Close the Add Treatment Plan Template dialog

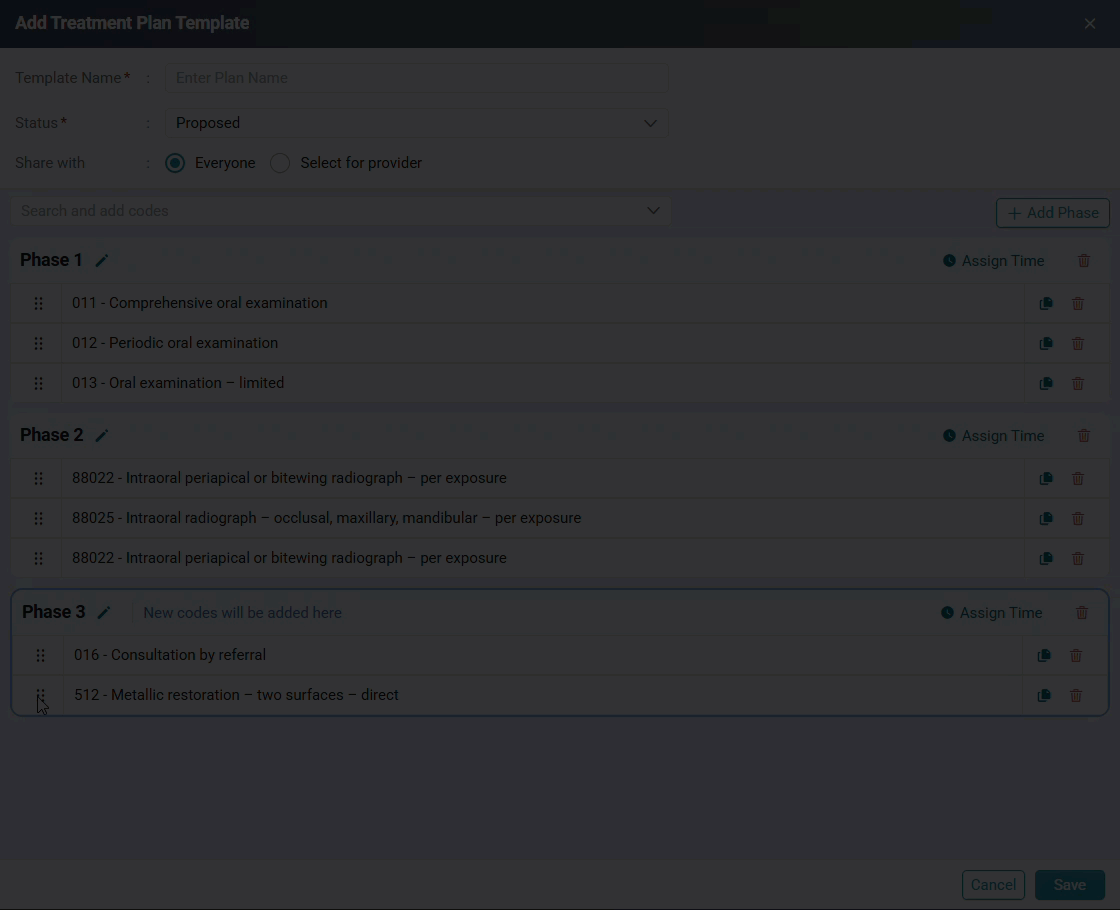tap(1089, 24)
